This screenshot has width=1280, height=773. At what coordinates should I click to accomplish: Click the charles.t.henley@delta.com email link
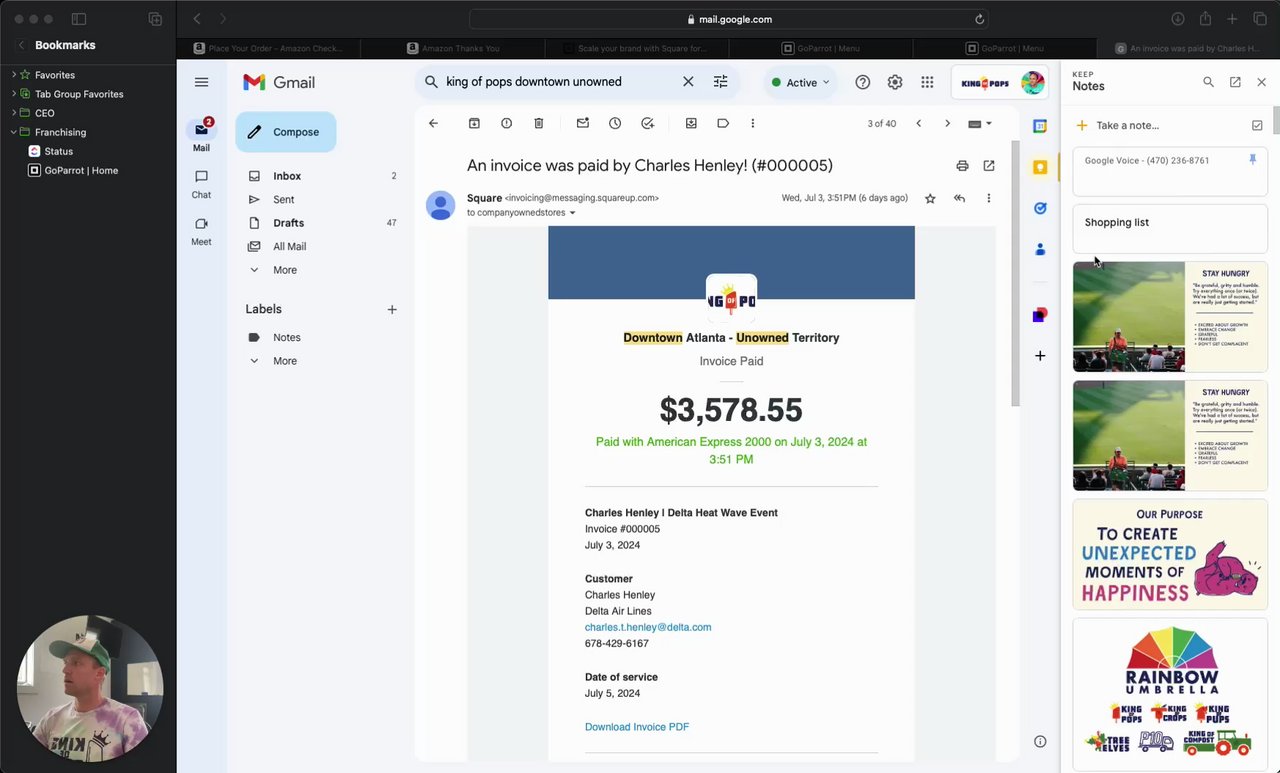tap(648, 627)
